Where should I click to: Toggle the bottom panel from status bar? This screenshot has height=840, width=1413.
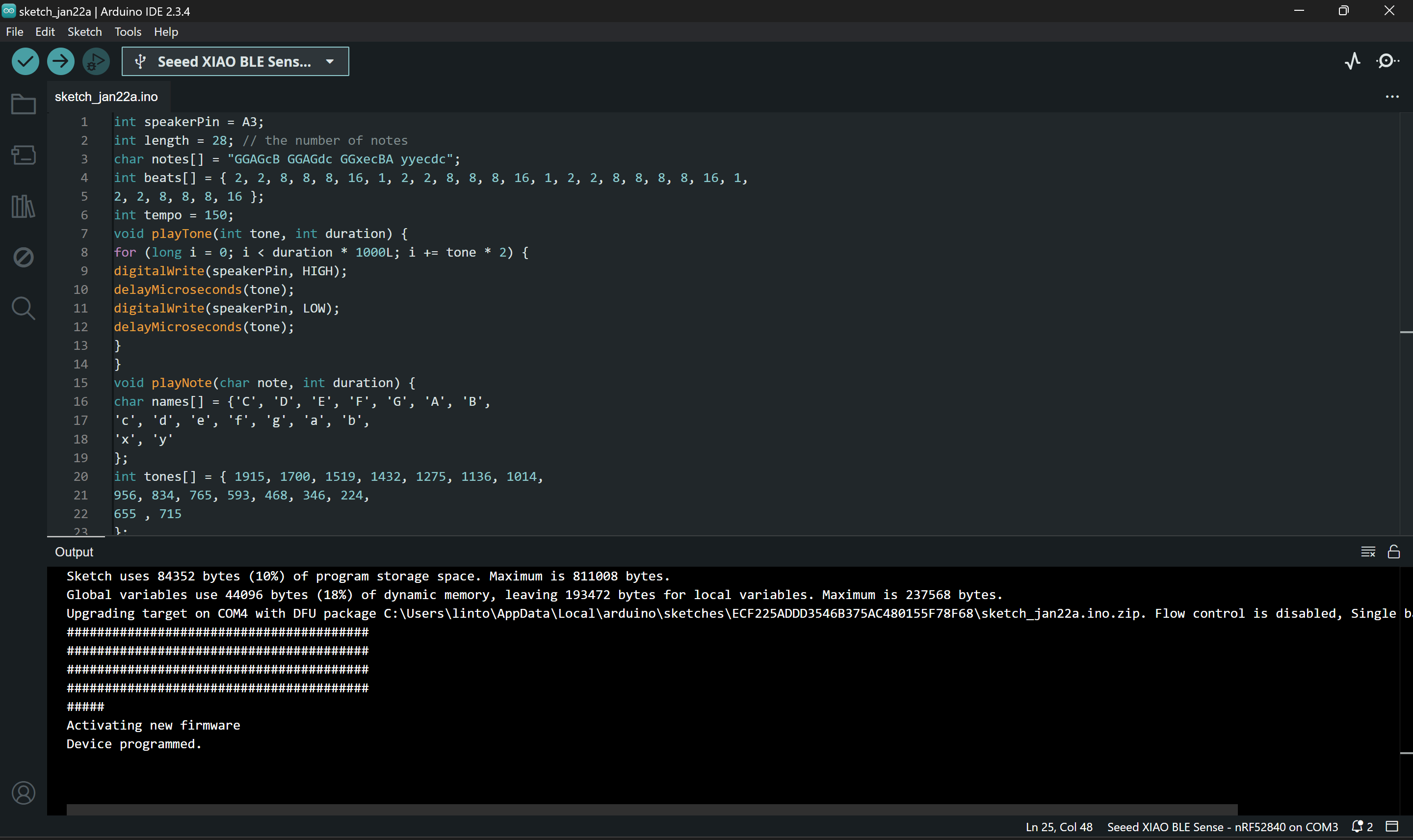pyautogui.click(x=1391, y=826)
